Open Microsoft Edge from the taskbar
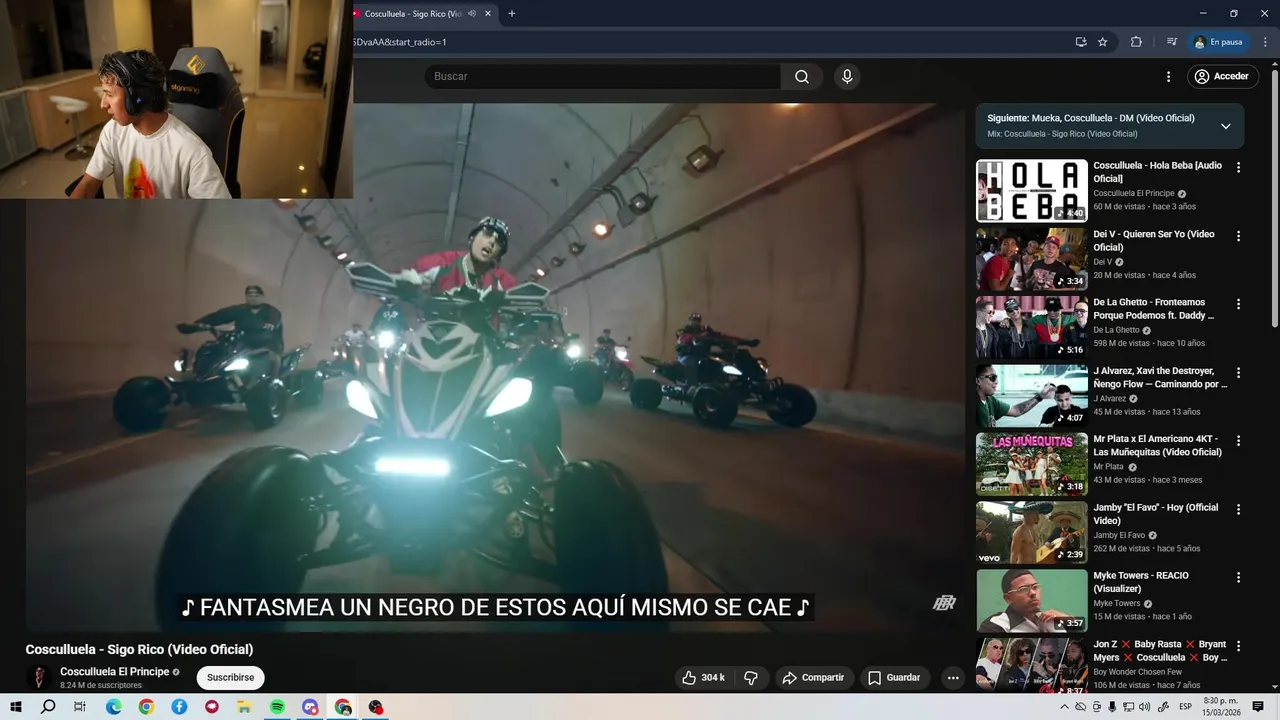This screenshot has height=720, width=1280. coord(114,707)
